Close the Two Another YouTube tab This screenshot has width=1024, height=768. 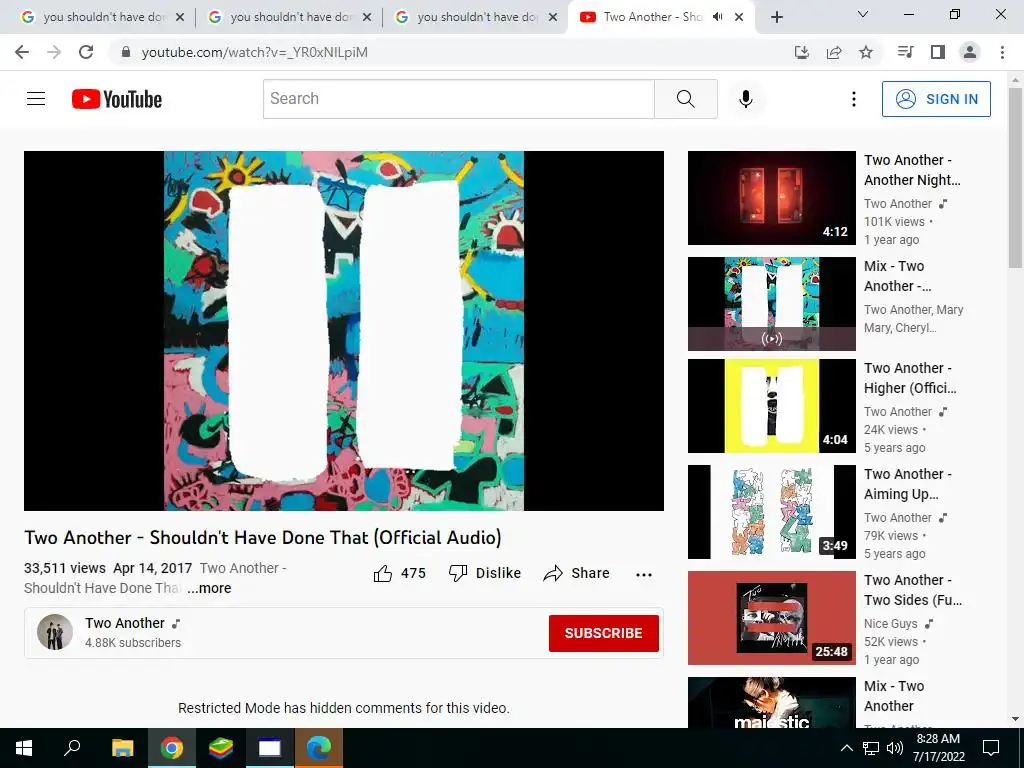(x=739, y=17)
